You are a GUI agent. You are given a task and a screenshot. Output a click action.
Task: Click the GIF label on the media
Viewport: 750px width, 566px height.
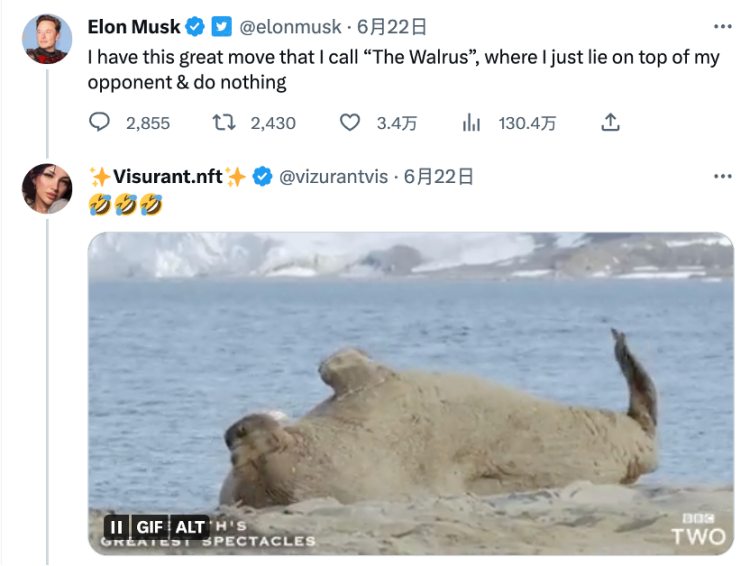[150, 527]
